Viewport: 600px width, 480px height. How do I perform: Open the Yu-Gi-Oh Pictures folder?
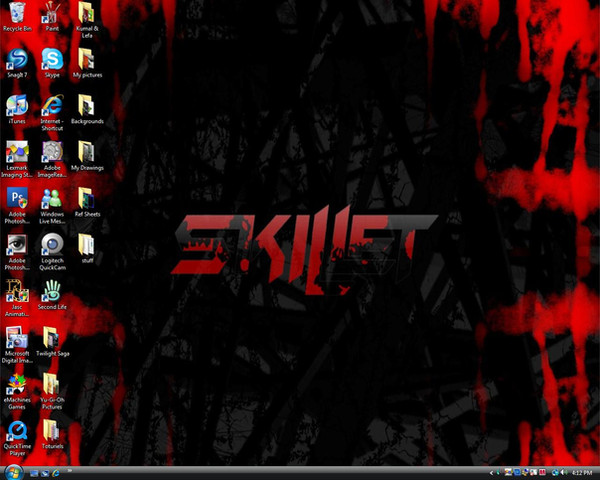[x=52, y=391]
